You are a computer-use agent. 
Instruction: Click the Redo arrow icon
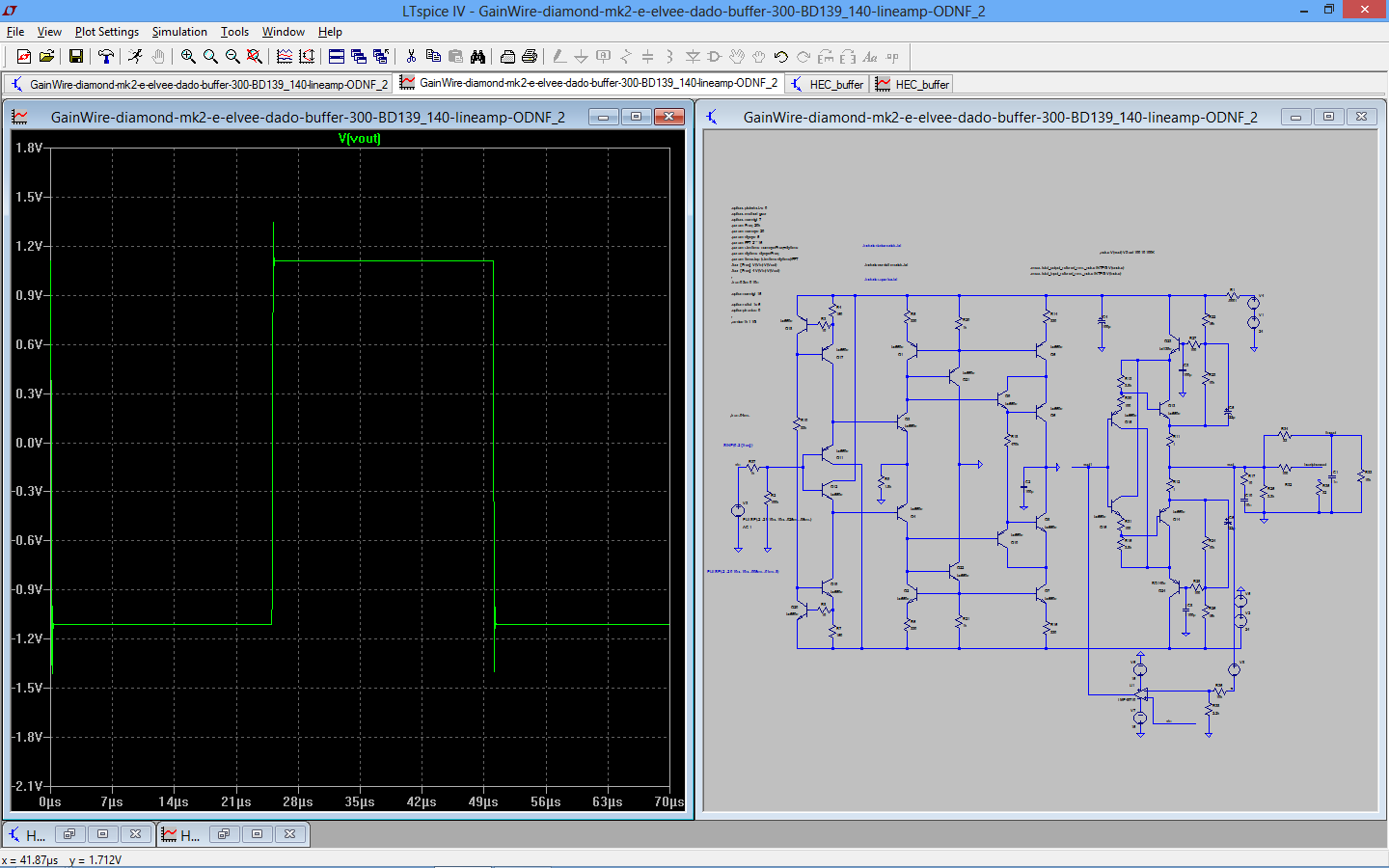click(x=803, y=57)
